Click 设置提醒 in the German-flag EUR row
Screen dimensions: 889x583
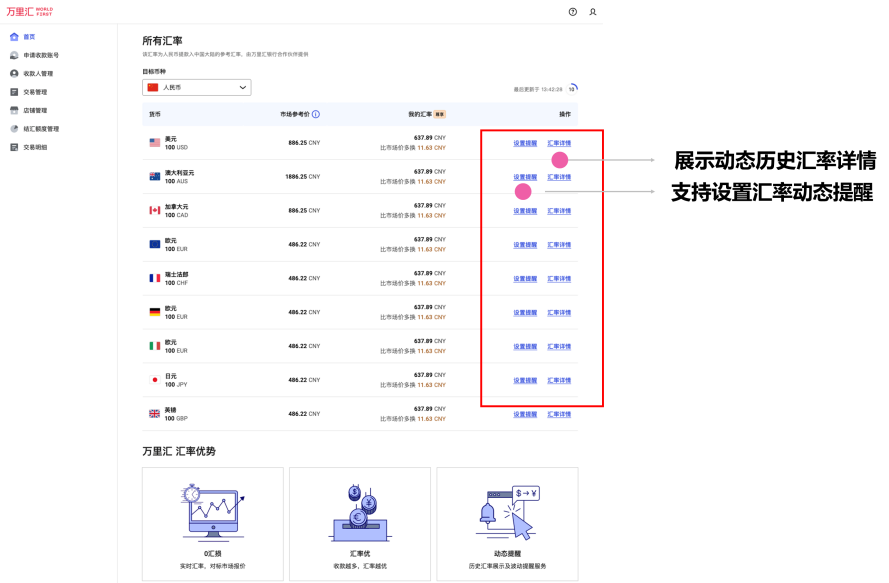coord(525,313)
